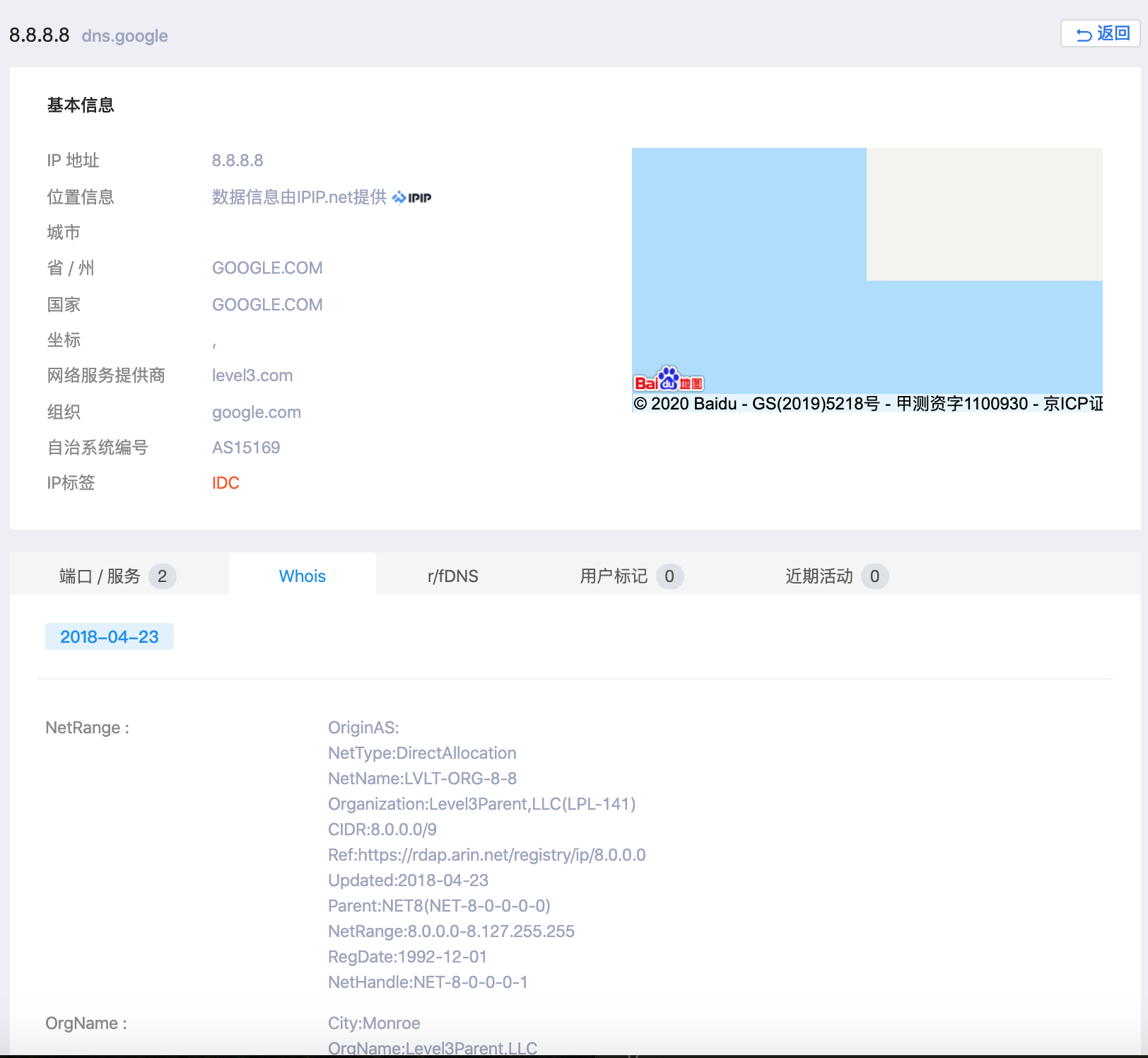Open the 端口 / 服务 tab

118,576
